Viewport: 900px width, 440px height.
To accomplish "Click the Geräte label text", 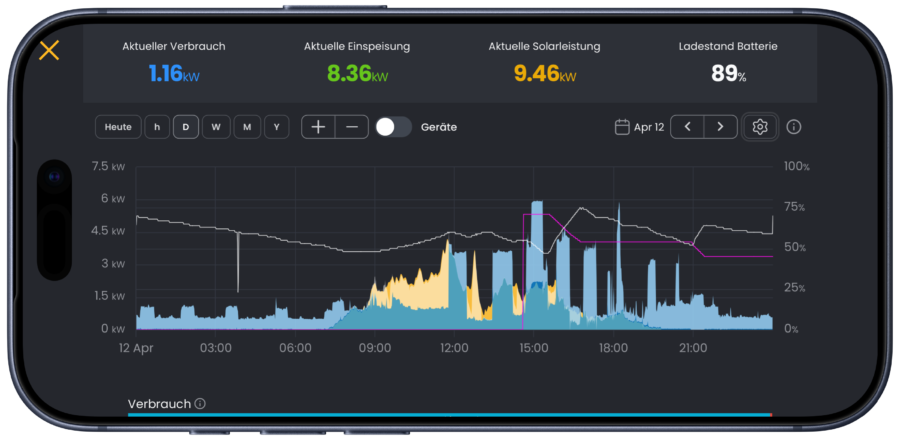I will coord(439,127).
